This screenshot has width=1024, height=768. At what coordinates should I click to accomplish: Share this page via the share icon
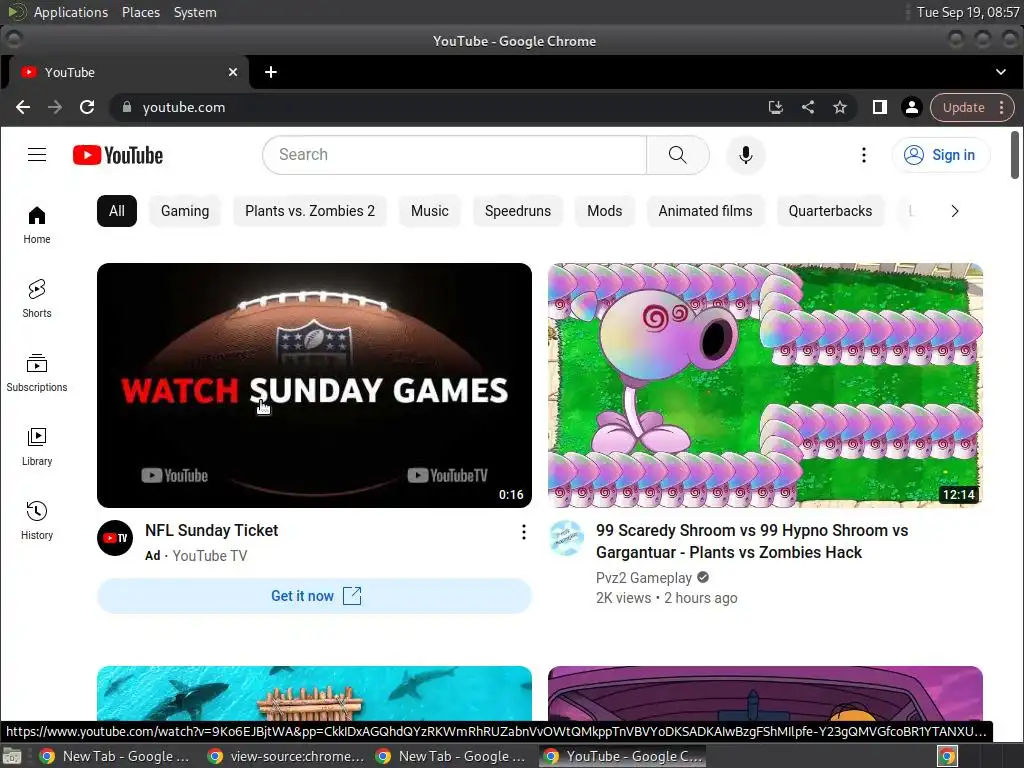[808, 107]
